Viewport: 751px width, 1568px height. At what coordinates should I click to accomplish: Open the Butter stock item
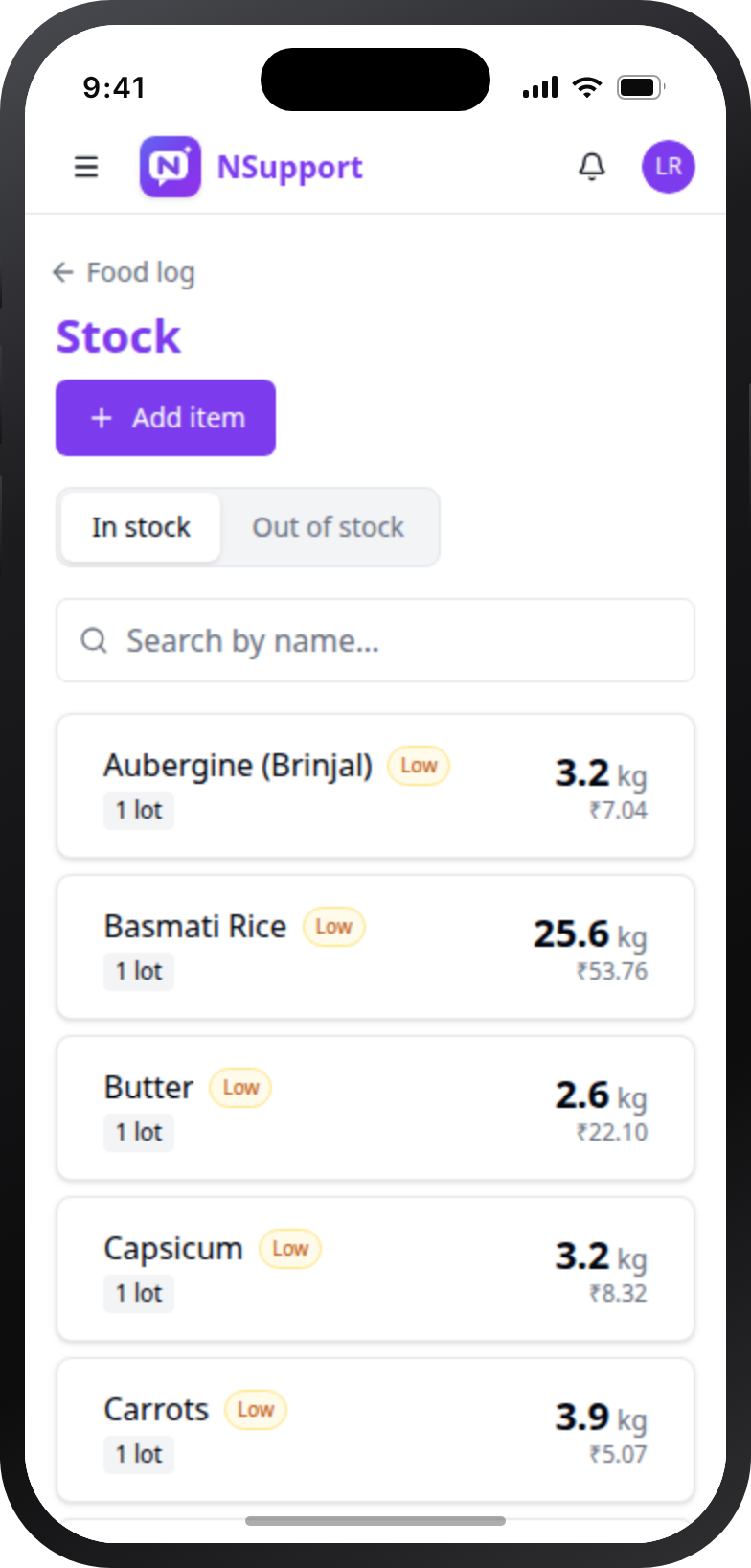[x=375, y=1108]
